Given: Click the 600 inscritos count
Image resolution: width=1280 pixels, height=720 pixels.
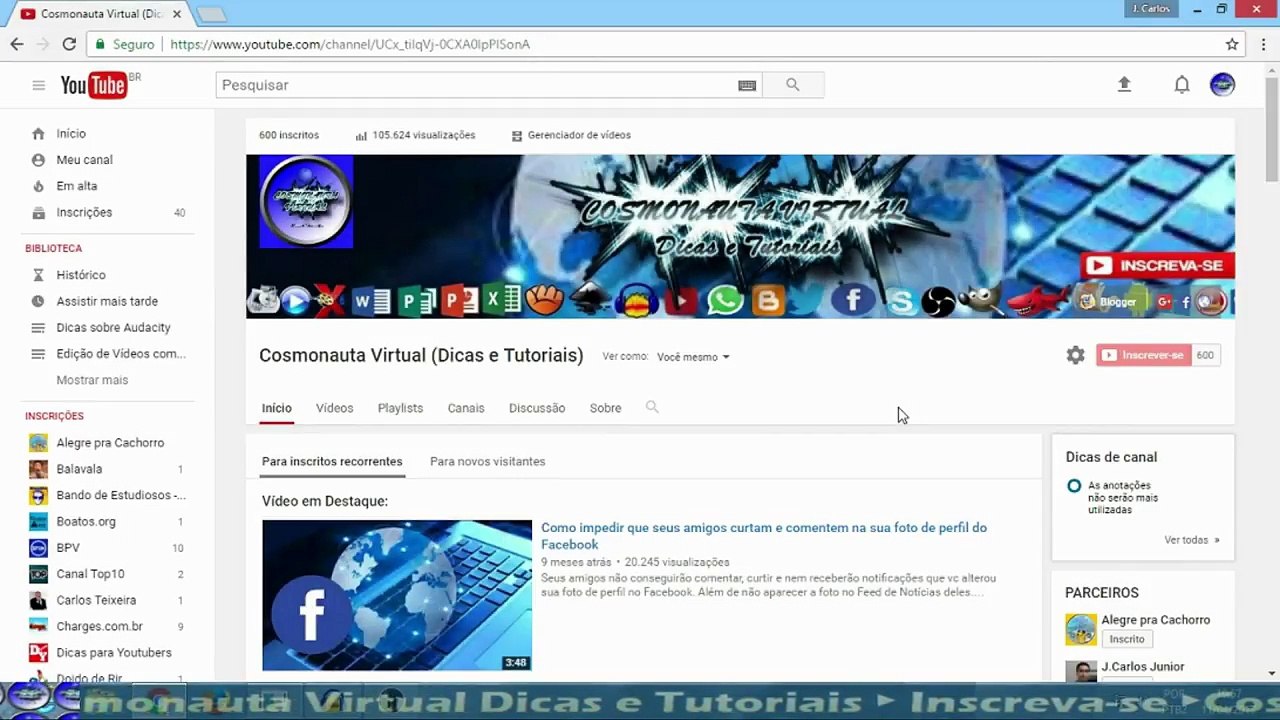Looking at the screenshot, I should point(289,135).
